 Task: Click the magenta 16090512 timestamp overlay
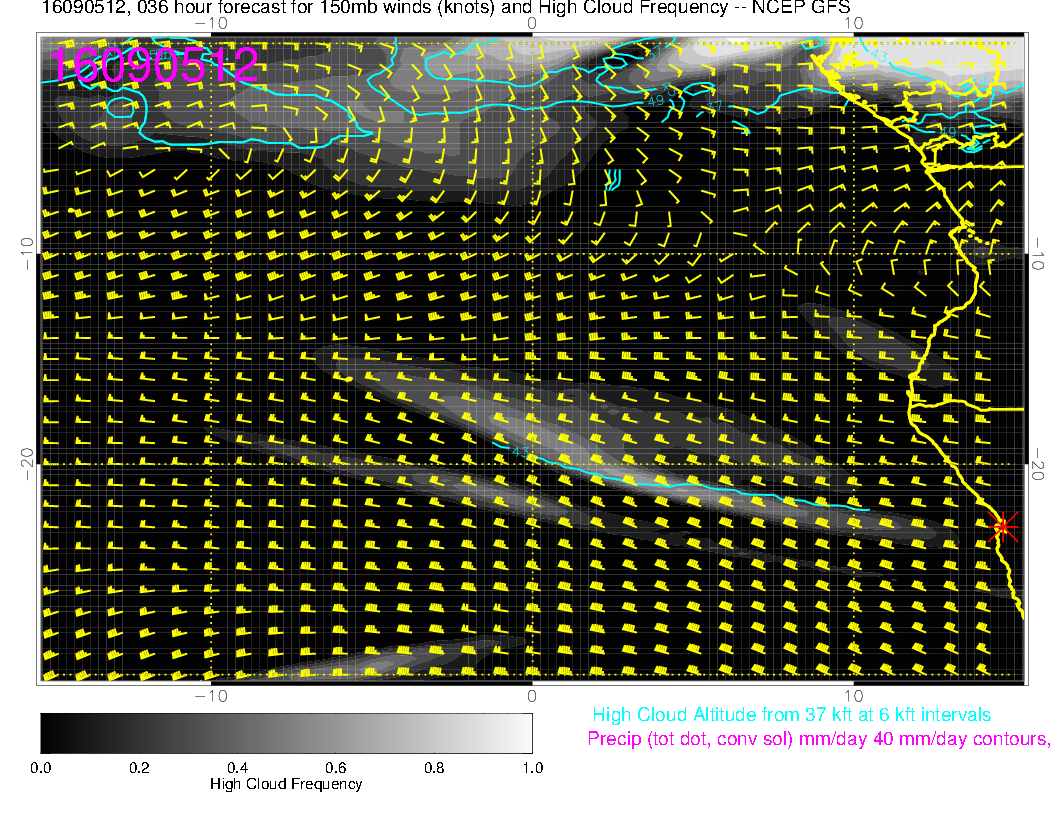pyautogui.click(x=155, y=65)
